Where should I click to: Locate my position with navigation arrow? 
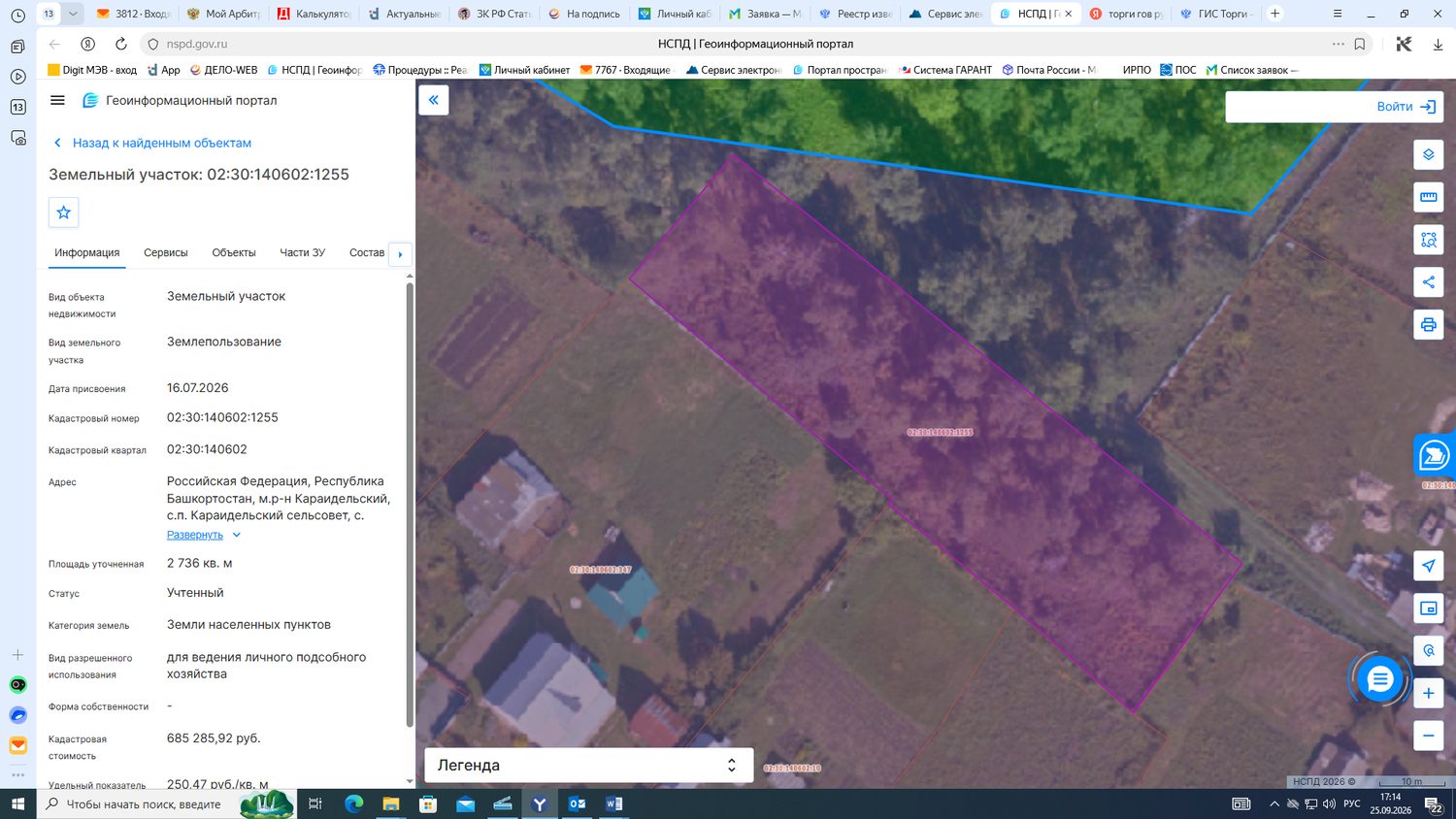pos(1428,566)
